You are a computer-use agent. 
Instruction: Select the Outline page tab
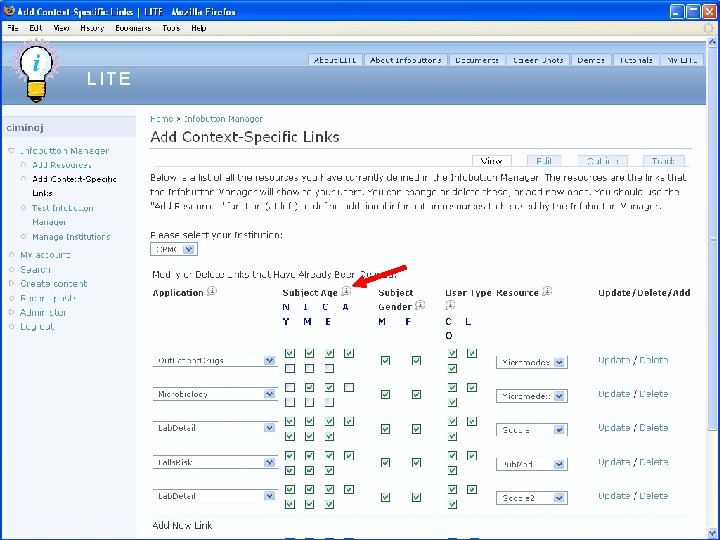point(602,161)
